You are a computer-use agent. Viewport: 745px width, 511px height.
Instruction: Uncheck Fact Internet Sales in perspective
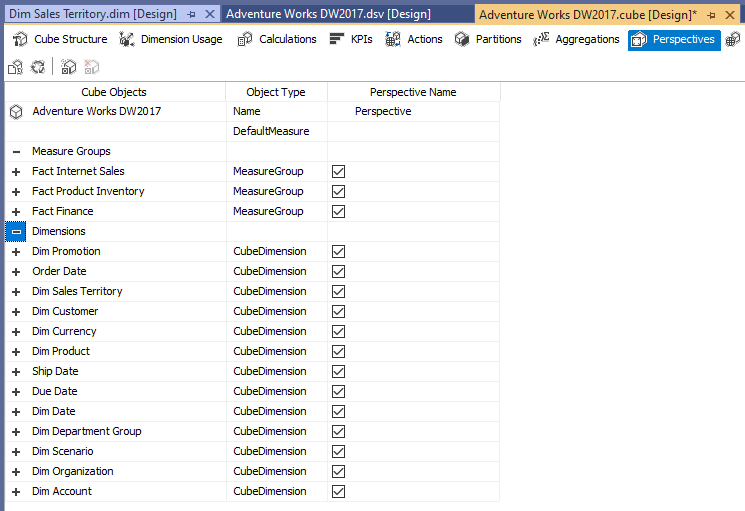[x=338, y=171]
